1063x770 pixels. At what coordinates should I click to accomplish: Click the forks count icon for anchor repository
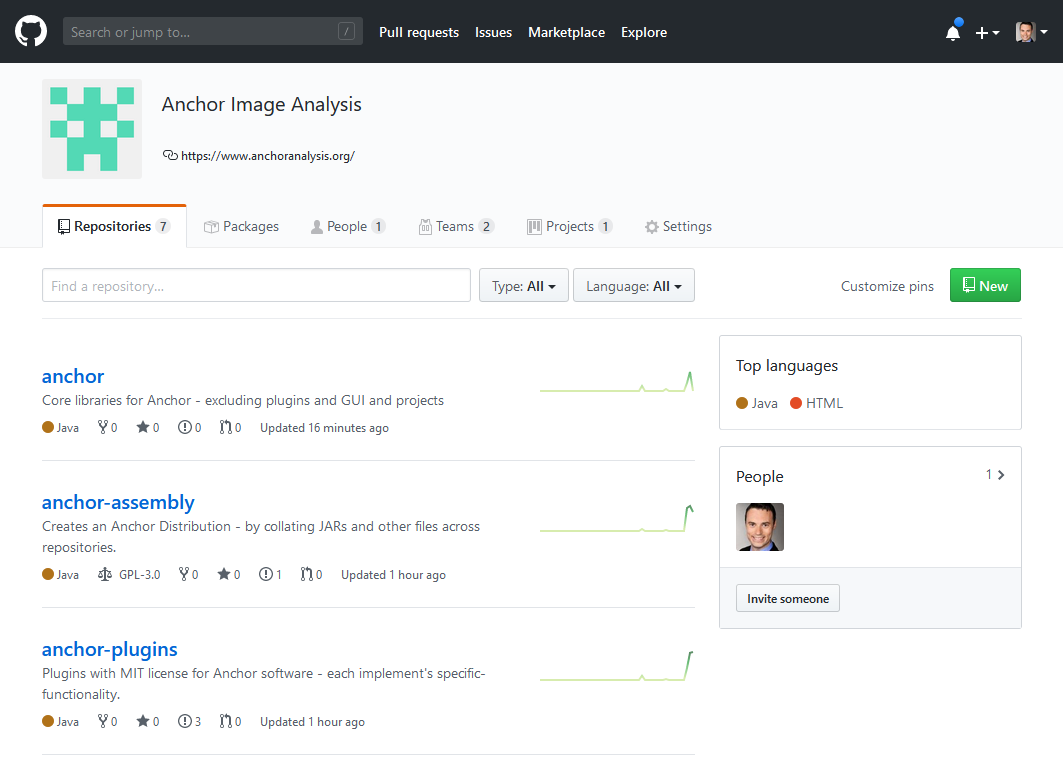pos(102,427)
